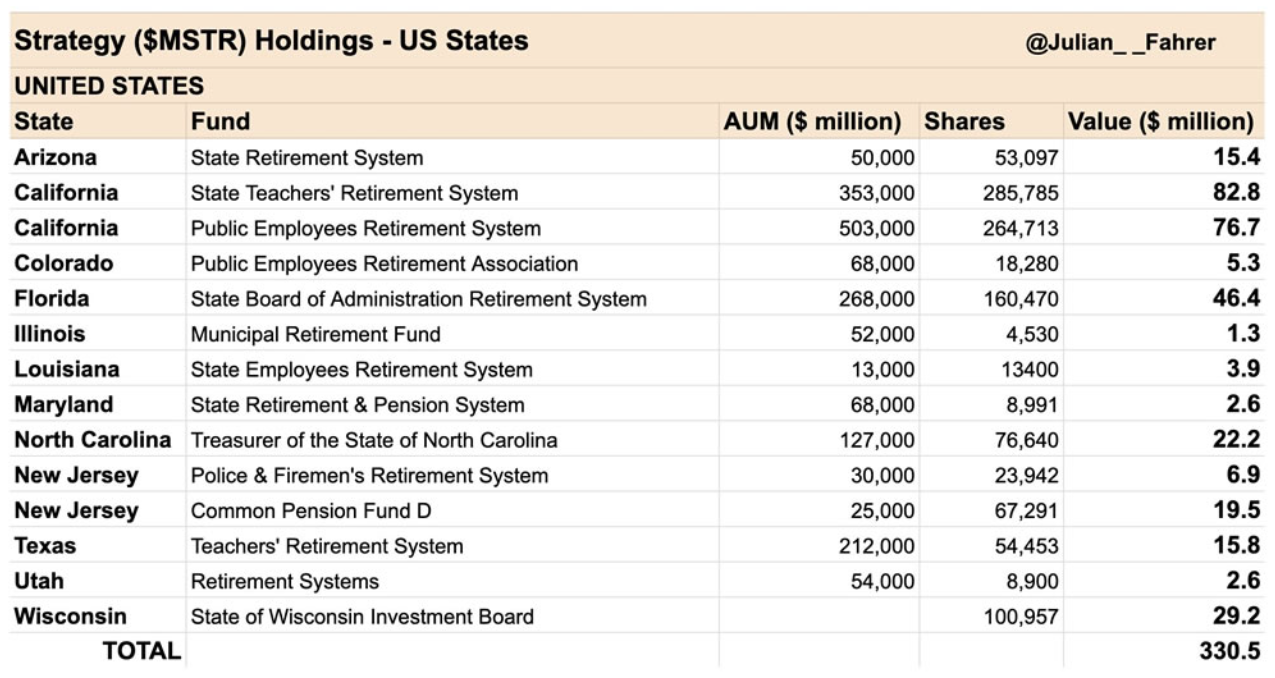Viewport: 1275px width, 678px height.
Task: Select the 503,000 AUM cell
Action: (x=876, y=229)
